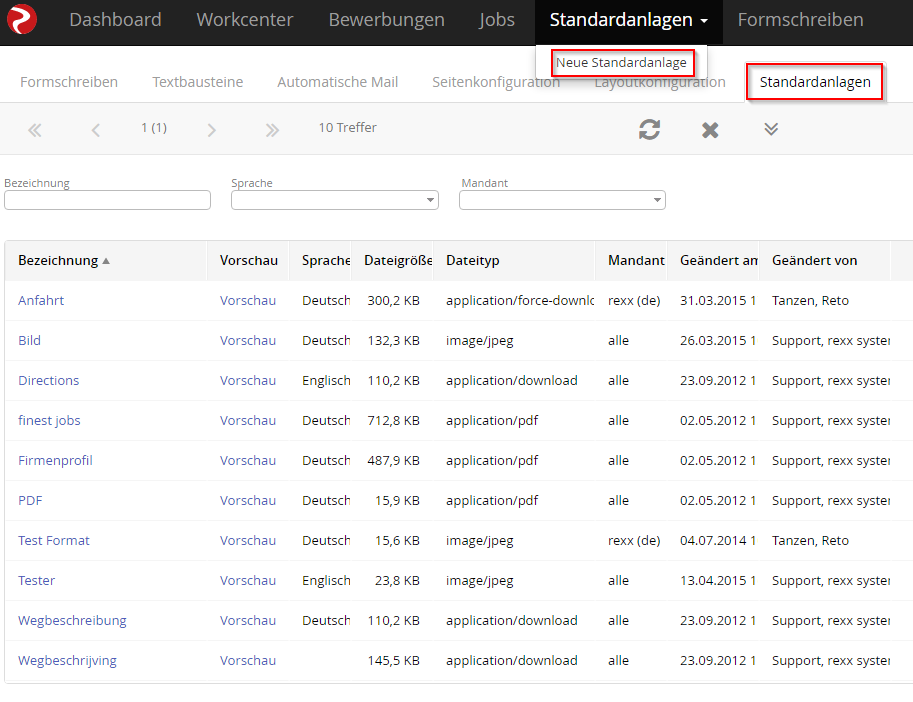The height and width of the screenshot is (702, 913).
Task: Click the '10 Treffer' results count
Action: coord(348,127)
